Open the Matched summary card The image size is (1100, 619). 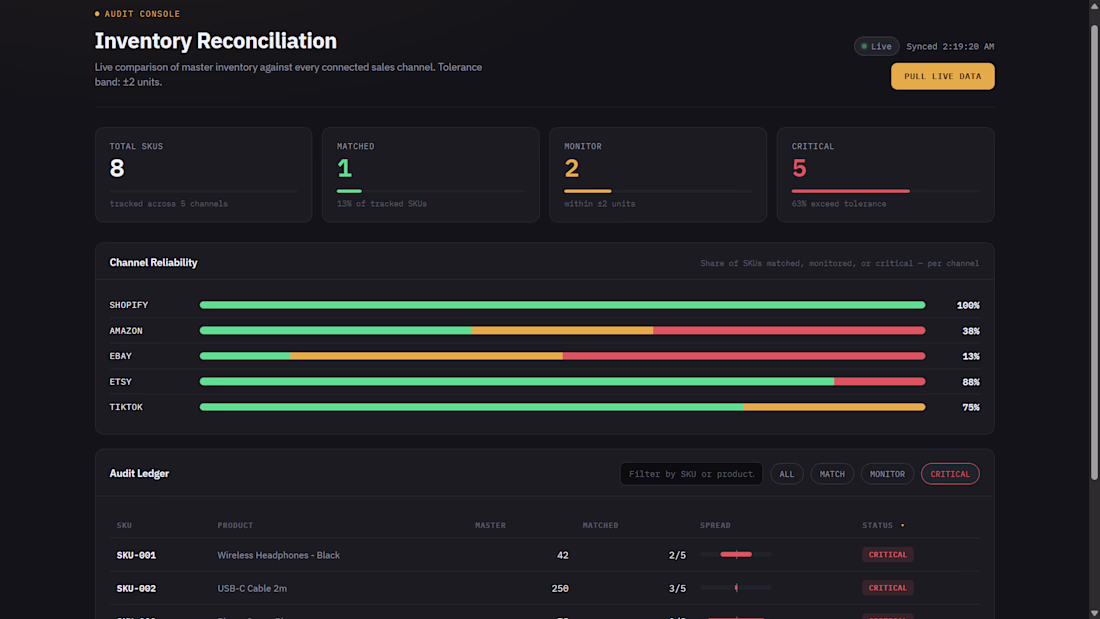430,175
